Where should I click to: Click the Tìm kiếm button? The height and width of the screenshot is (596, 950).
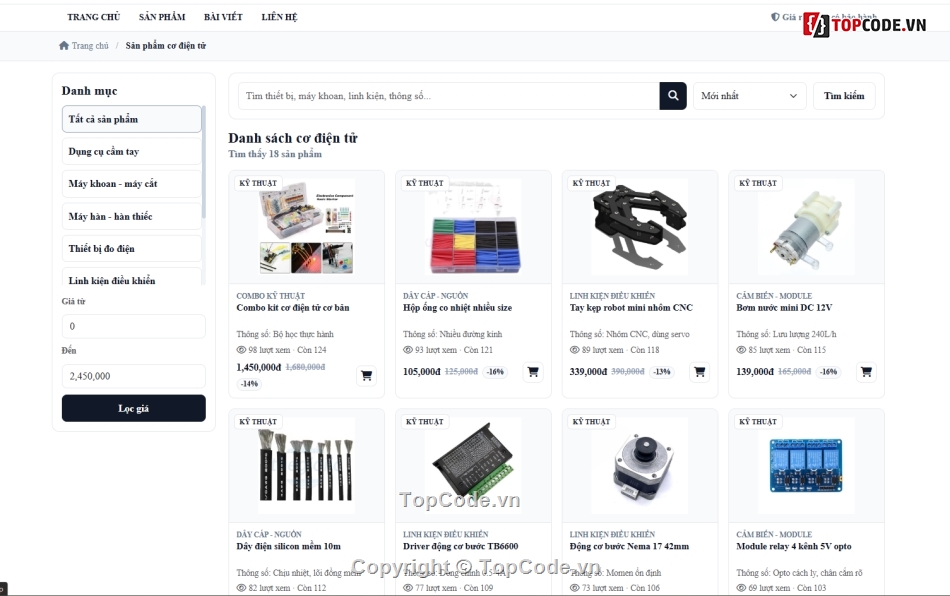pyautogui.click(x=844, y=96)
